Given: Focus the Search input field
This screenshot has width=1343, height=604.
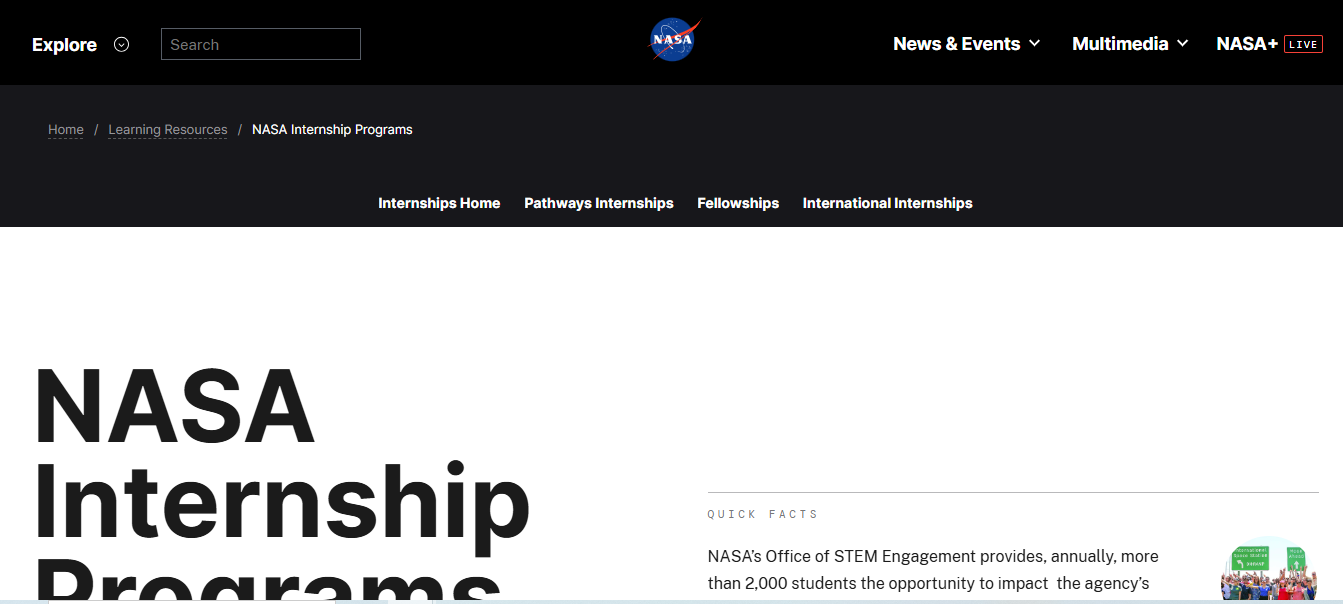Looking at the screenshot, I should pos(261,44).
